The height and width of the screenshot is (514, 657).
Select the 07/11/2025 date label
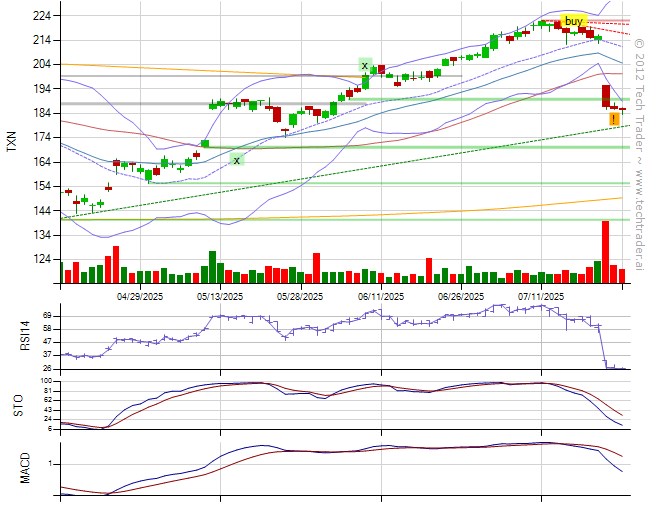(541, 297)
